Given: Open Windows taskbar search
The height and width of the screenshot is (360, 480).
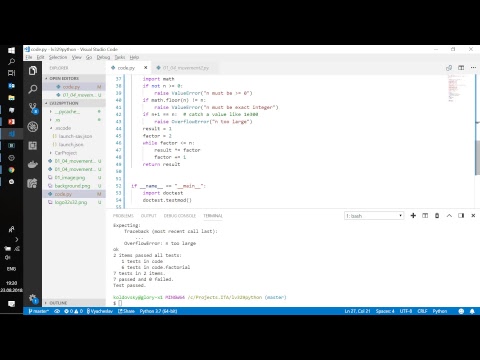Looking at the screenshot, I should 11,62.
